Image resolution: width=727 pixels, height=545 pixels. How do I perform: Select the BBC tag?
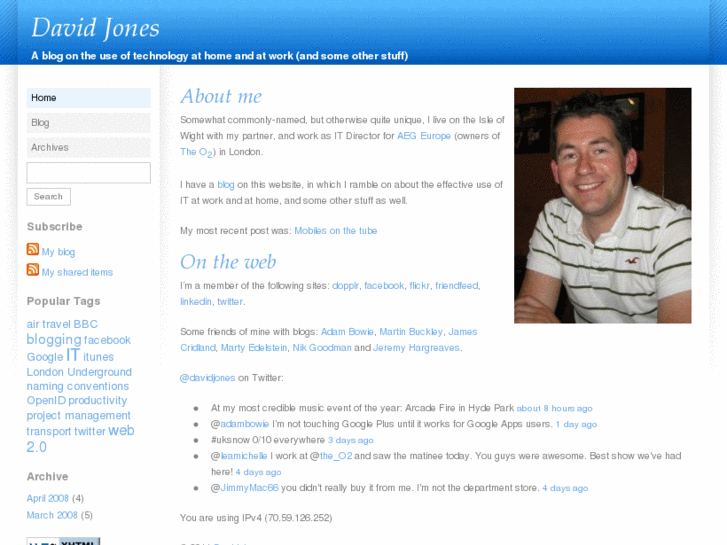[x=85, y=324]
